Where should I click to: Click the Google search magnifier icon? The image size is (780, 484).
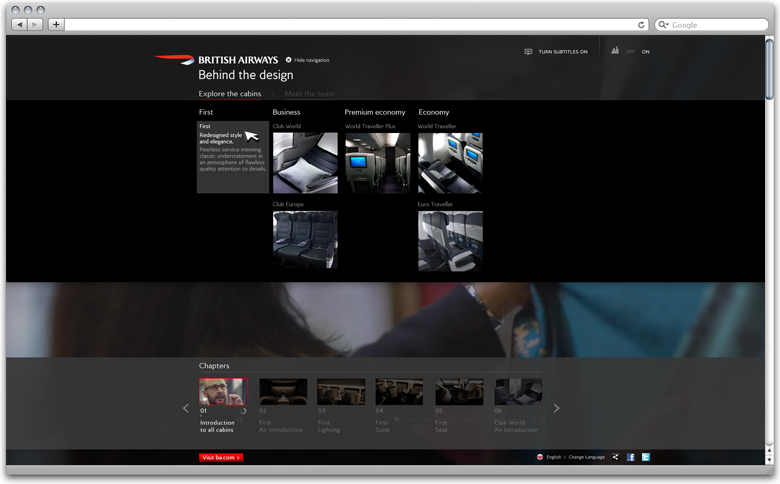coord(663,24)
